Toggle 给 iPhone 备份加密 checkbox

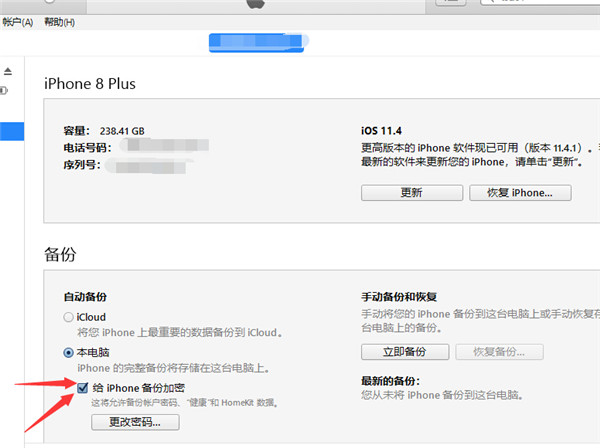pyautogui.click(x=82, y=388)
